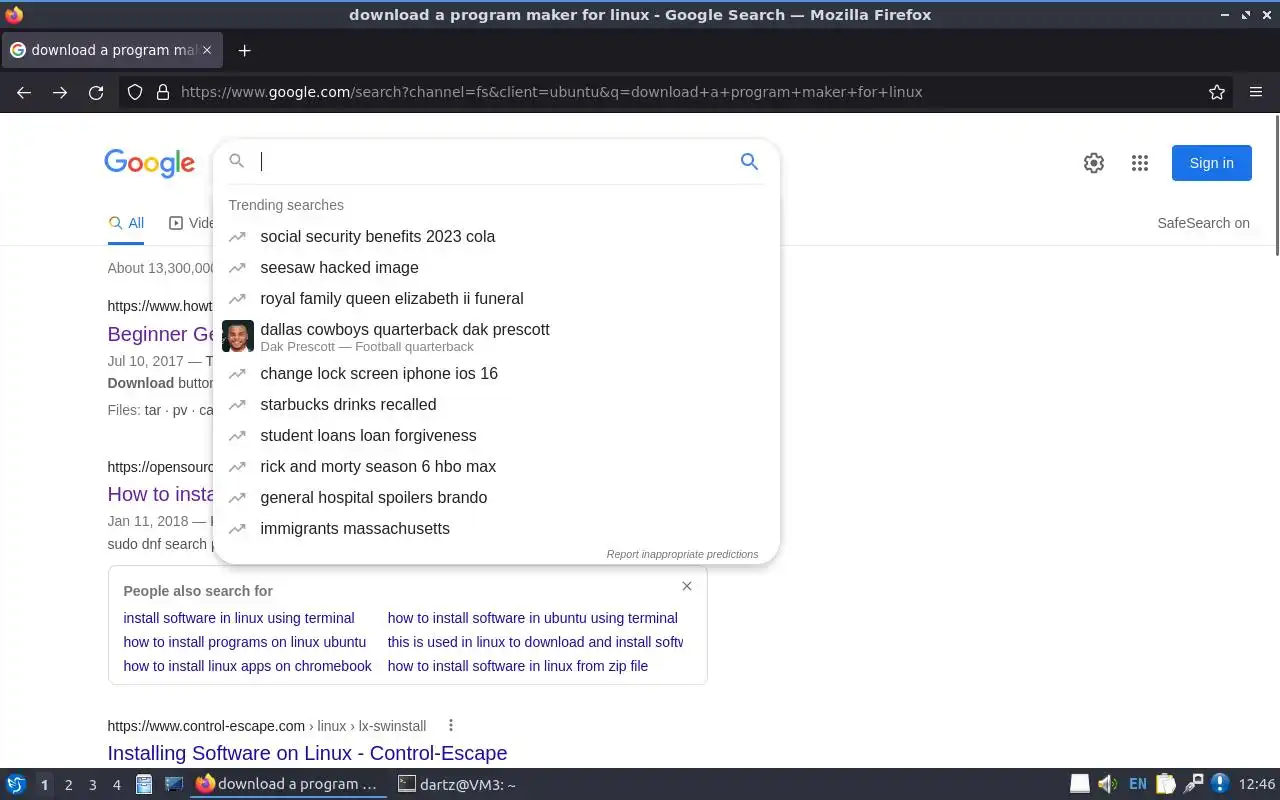Open the Firefox hamburger menu
The width and height of the screenshot is (1280, 800).
coord(1256,92)
